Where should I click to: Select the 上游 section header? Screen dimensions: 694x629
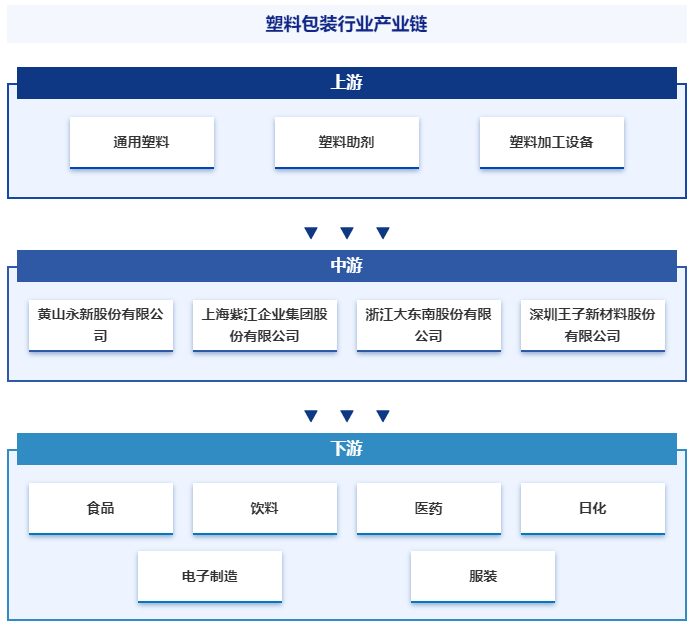347,83
